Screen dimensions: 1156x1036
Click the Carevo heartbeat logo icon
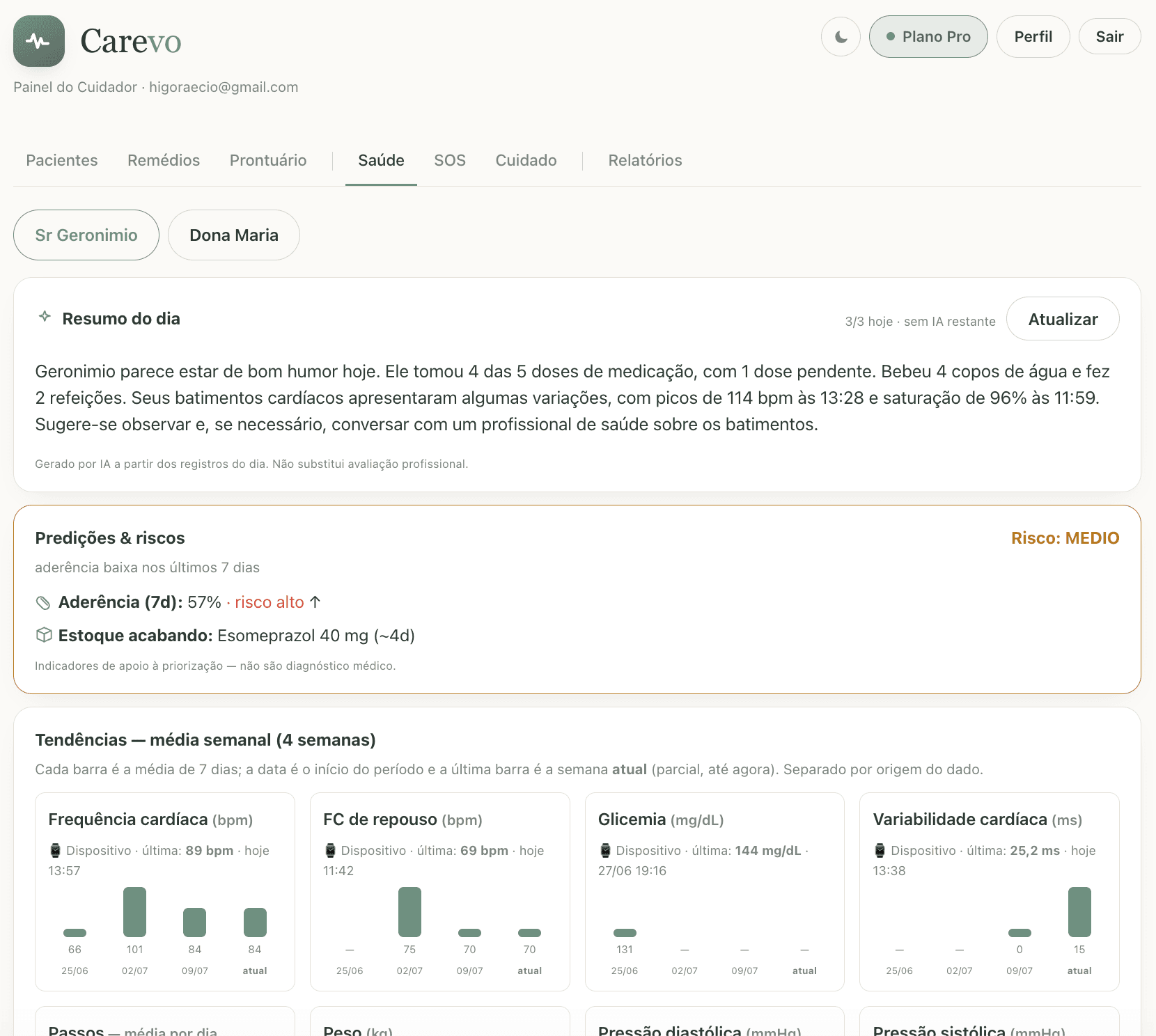coord(39,41)
